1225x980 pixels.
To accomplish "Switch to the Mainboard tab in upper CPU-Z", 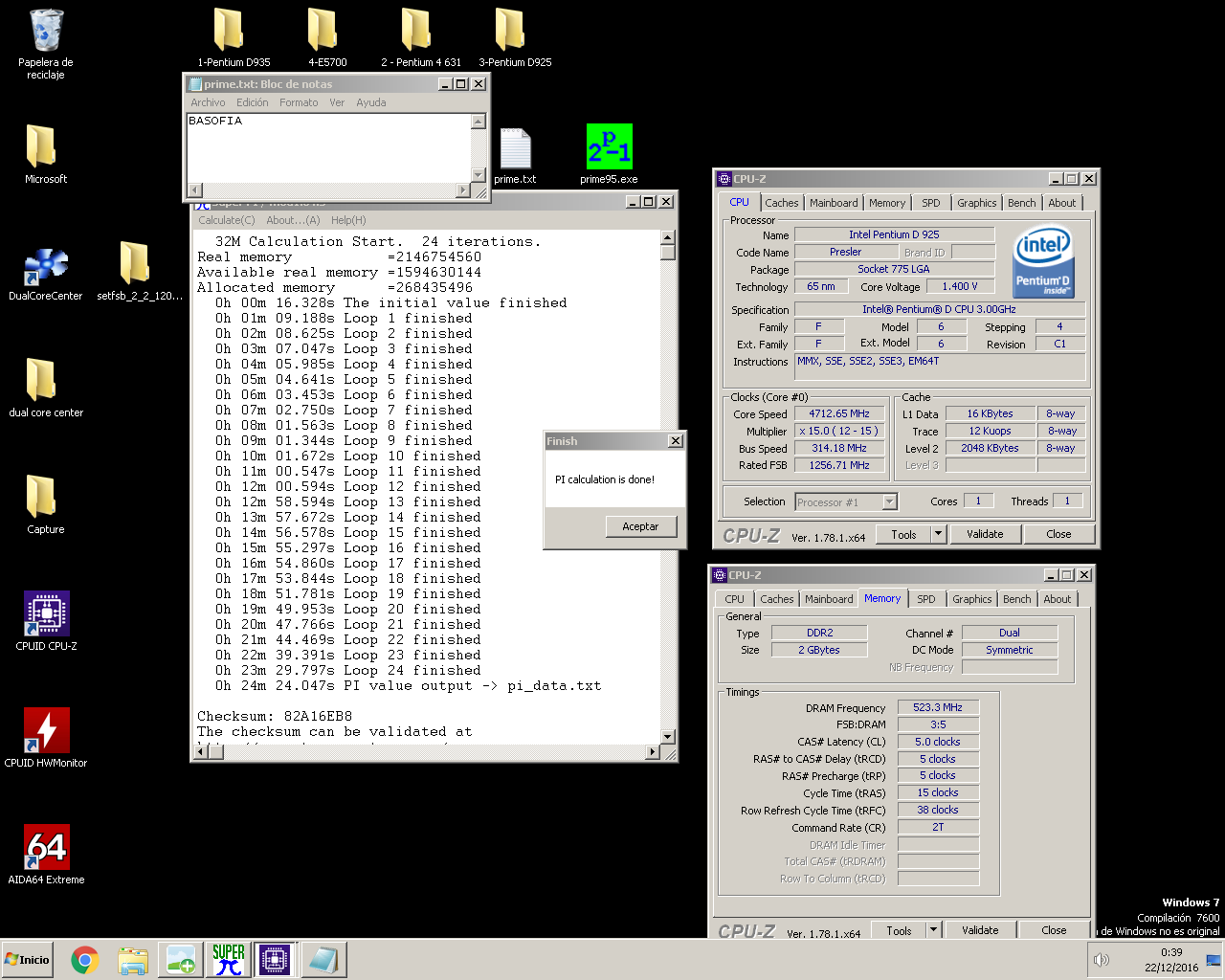I will [x=834, y=203].
